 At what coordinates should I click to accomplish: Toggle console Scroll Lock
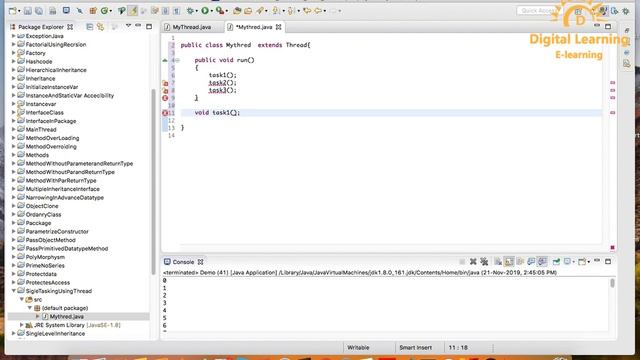509,262
